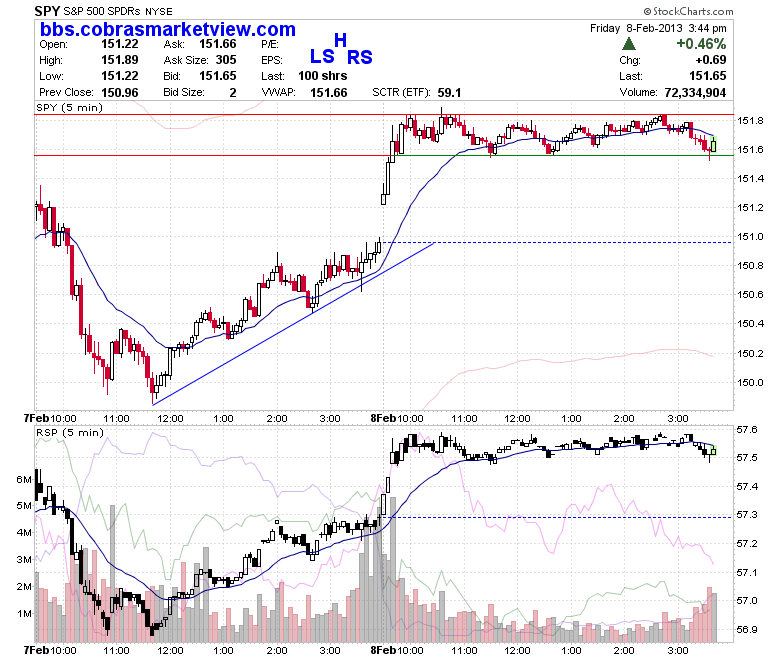The width and height of the screenshot is (780, 659).
Task: Click the 150.8 price axis label
Action: click(x=750, y=266)
